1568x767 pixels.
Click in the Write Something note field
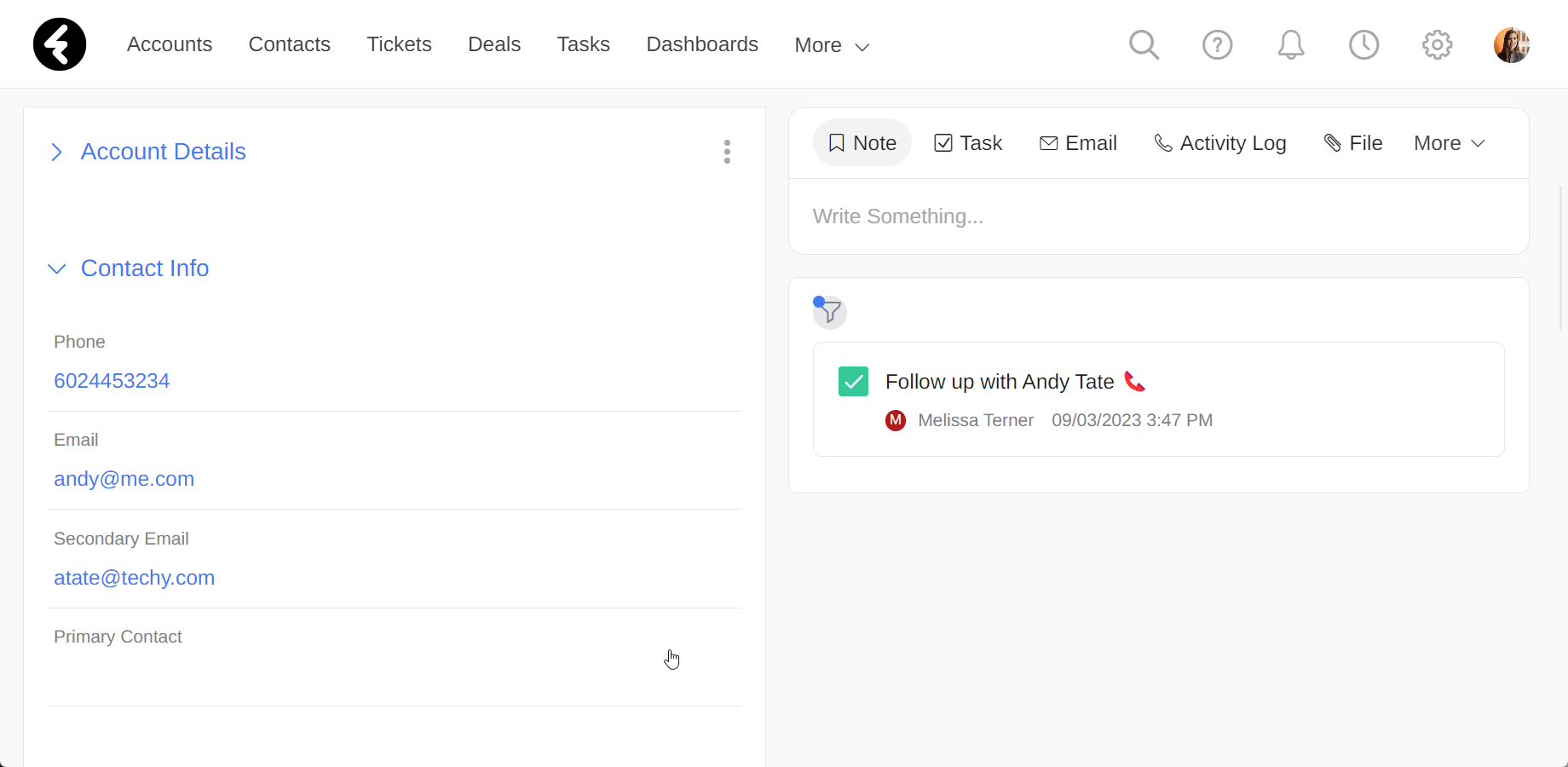pos(1159,216)
